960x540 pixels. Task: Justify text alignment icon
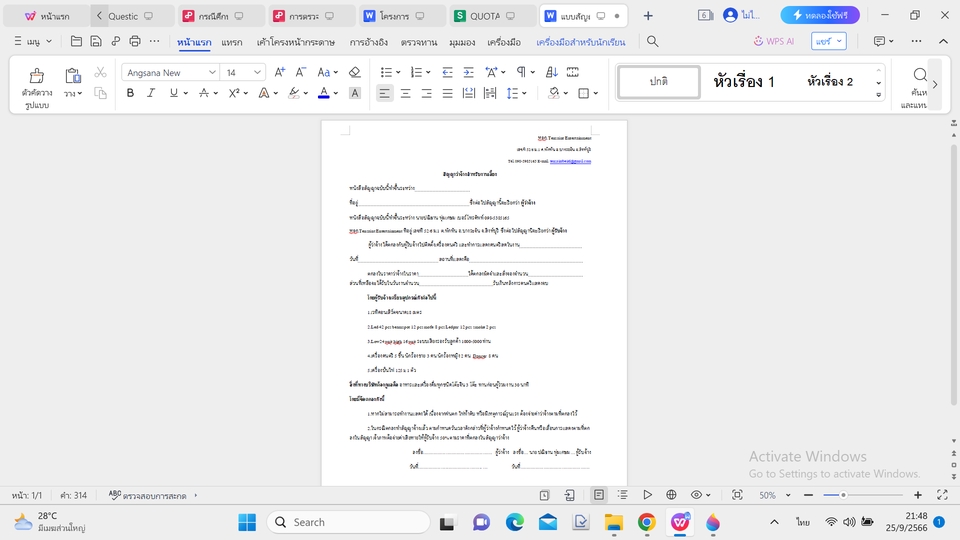448,93
